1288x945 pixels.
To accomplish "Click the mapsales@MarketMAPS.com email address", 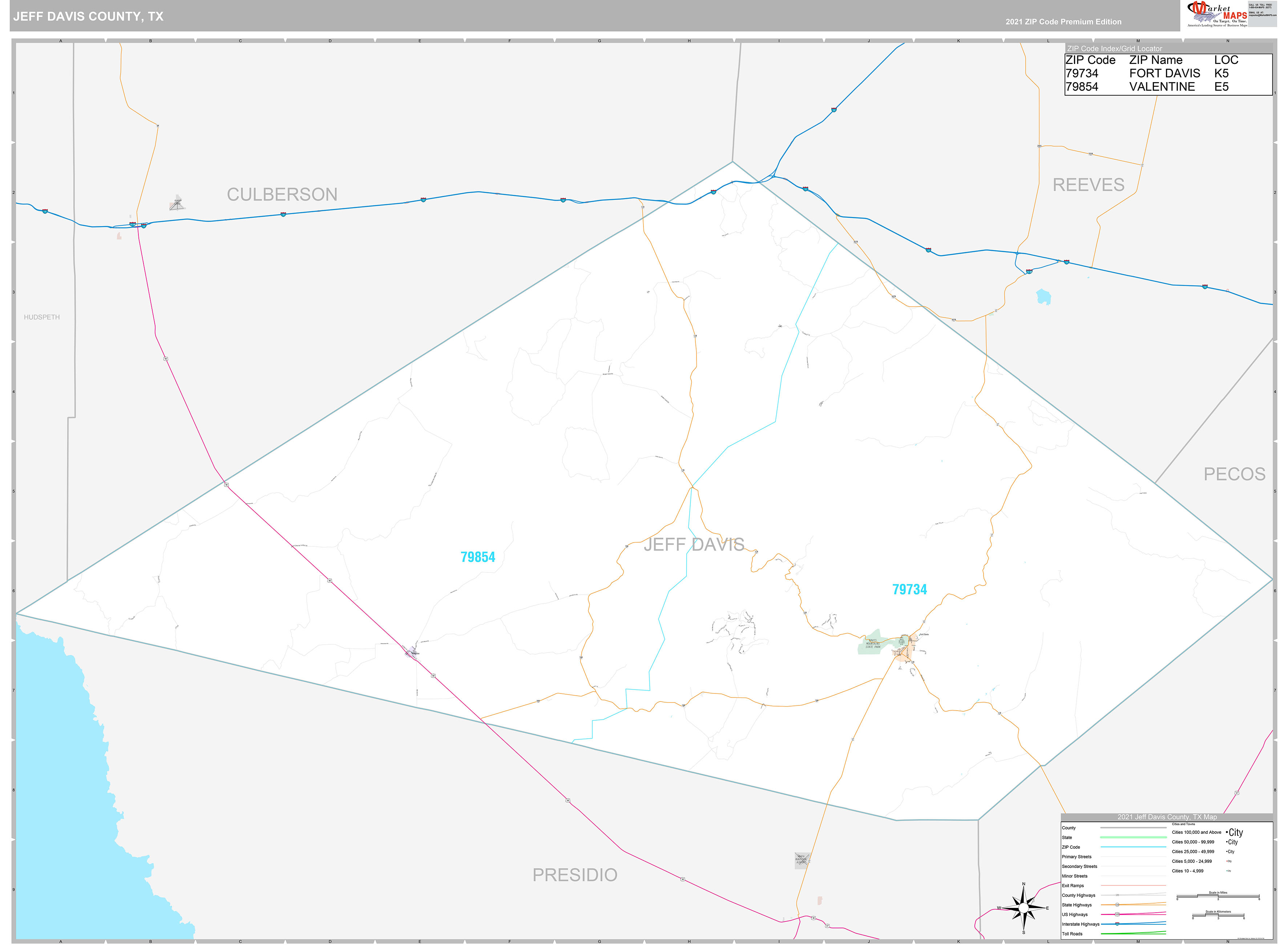I will (1263, 15).
